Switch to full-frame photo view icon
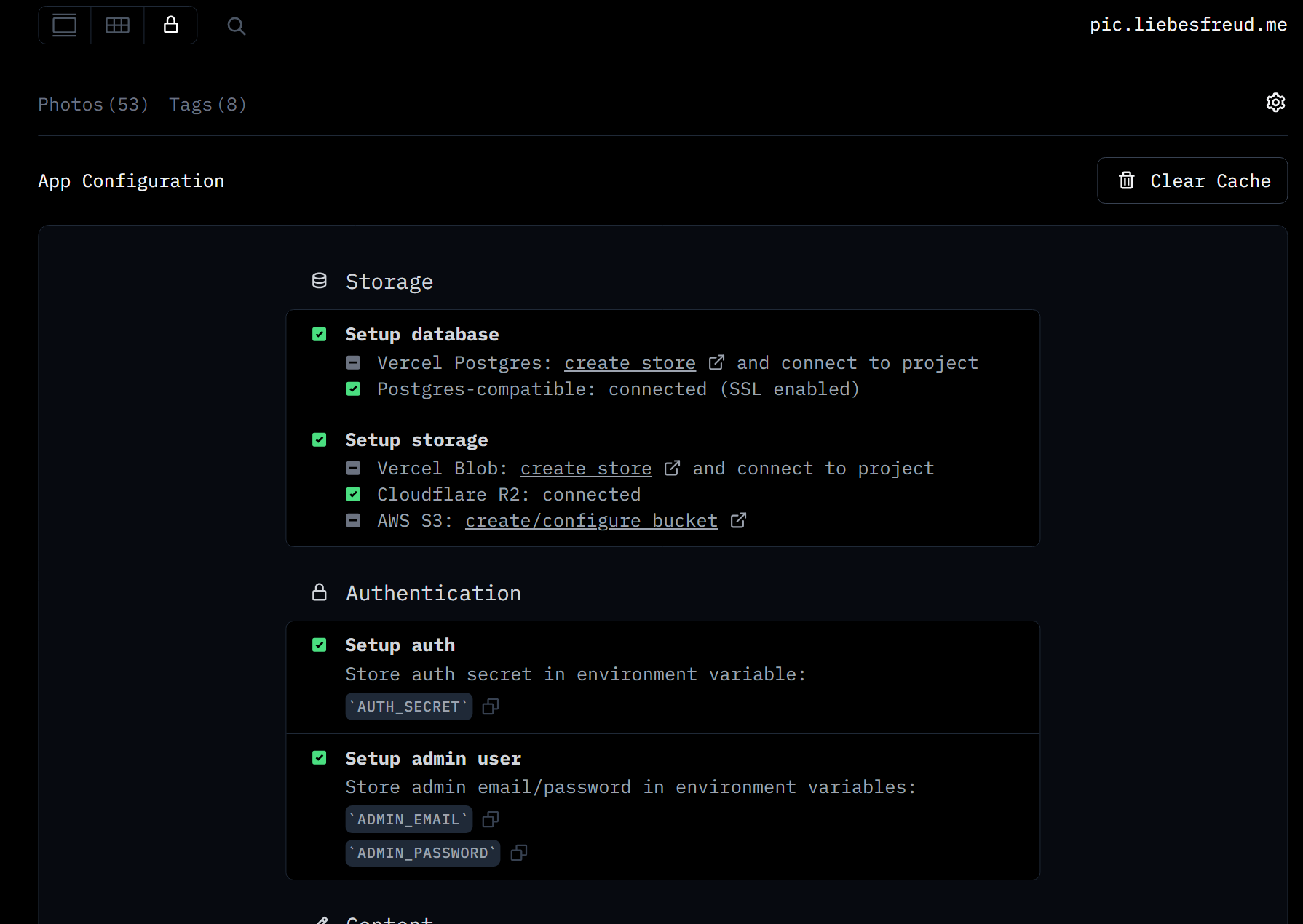This screenshot has width=1303, height=924. 65,25
